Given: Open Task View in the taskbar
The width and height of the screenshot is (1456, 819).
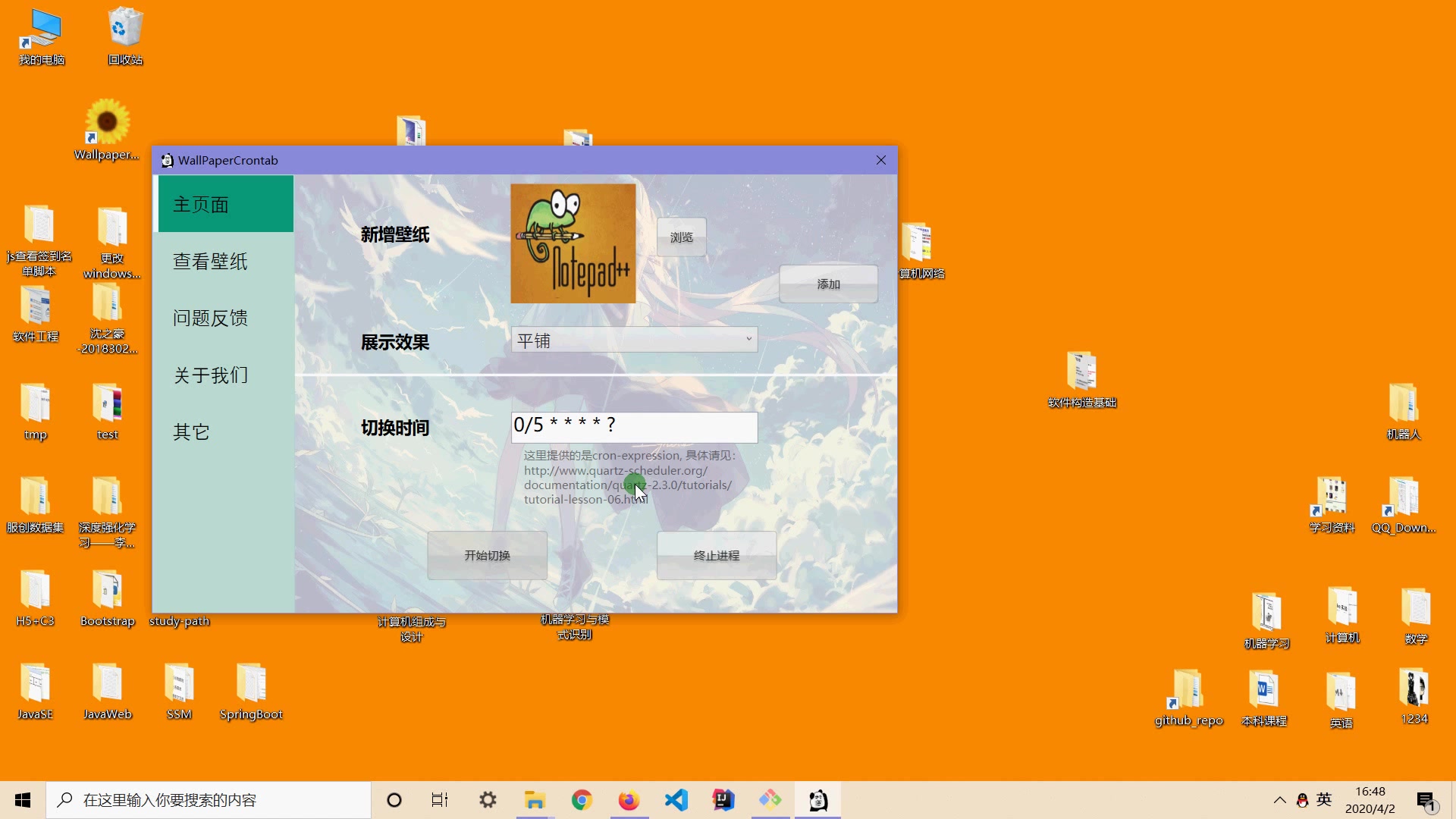Looking at the screenshot, I should (440, 800).
